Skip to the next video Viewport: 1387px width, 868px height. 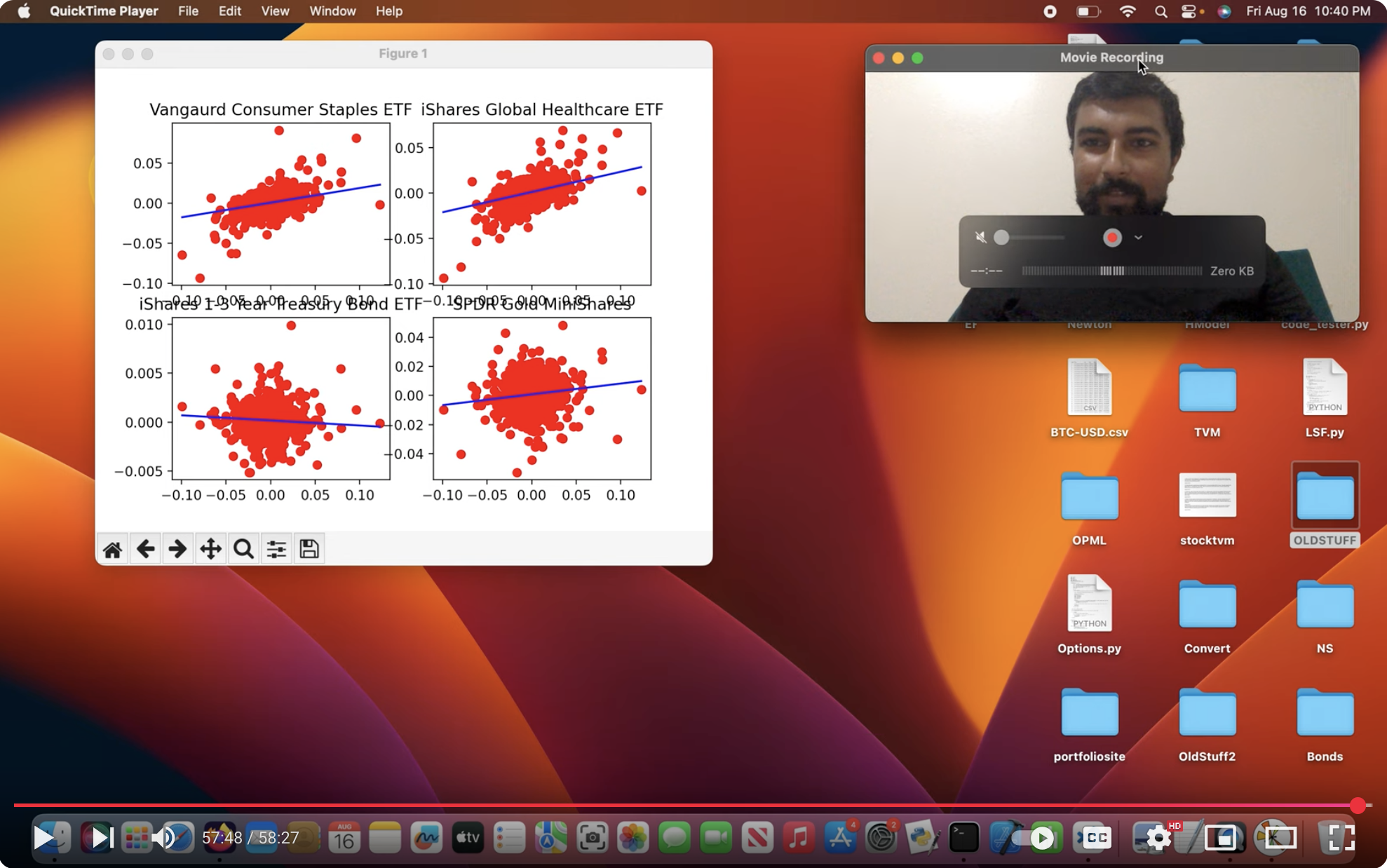point(102,838)
